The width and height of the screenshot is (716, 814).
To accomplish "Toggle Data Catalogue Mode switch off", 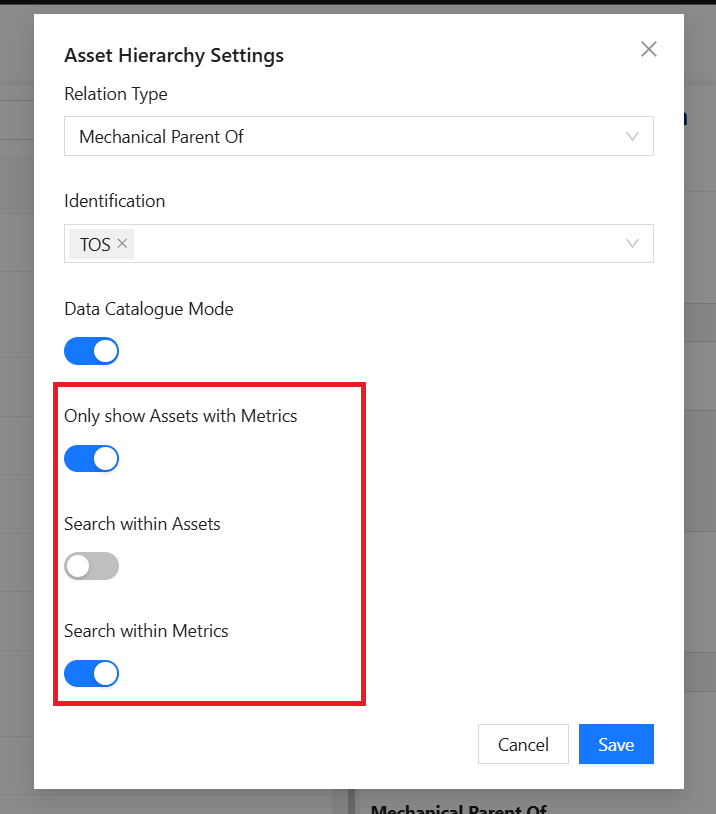I will click(x=91, y=351).
